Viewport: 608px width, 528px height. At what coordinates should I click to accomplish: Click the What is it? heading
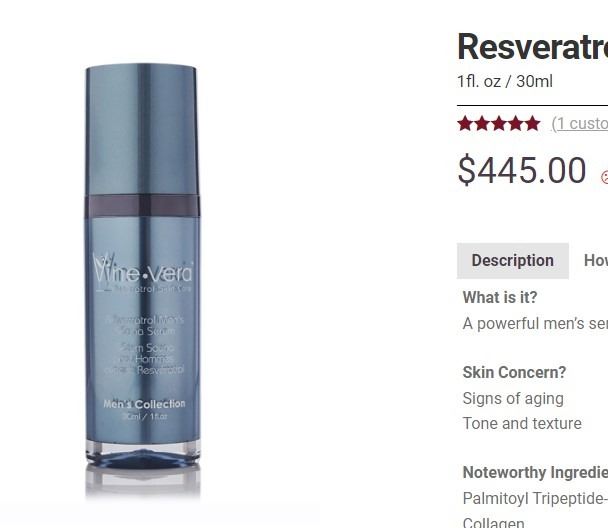(500, 298)
